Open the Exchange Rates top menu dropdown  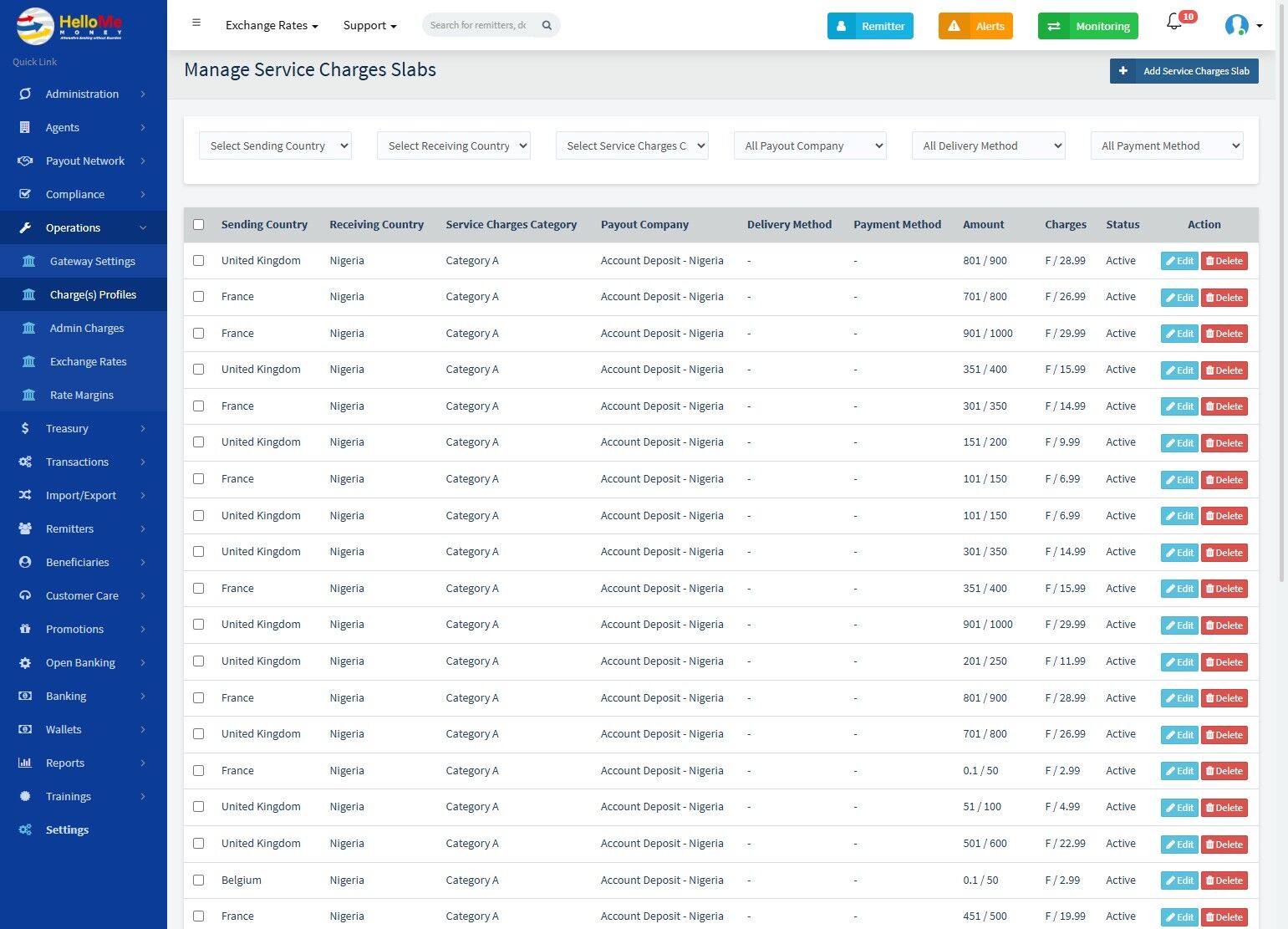click(272, 25)
